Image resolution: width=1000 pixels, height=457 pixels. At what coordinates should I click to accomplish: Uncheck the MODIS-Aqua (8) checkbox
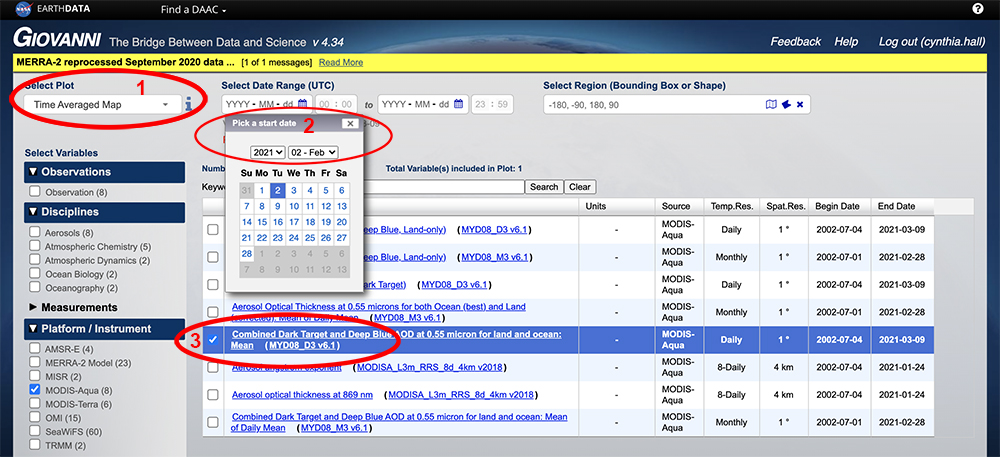pos(34,389)
